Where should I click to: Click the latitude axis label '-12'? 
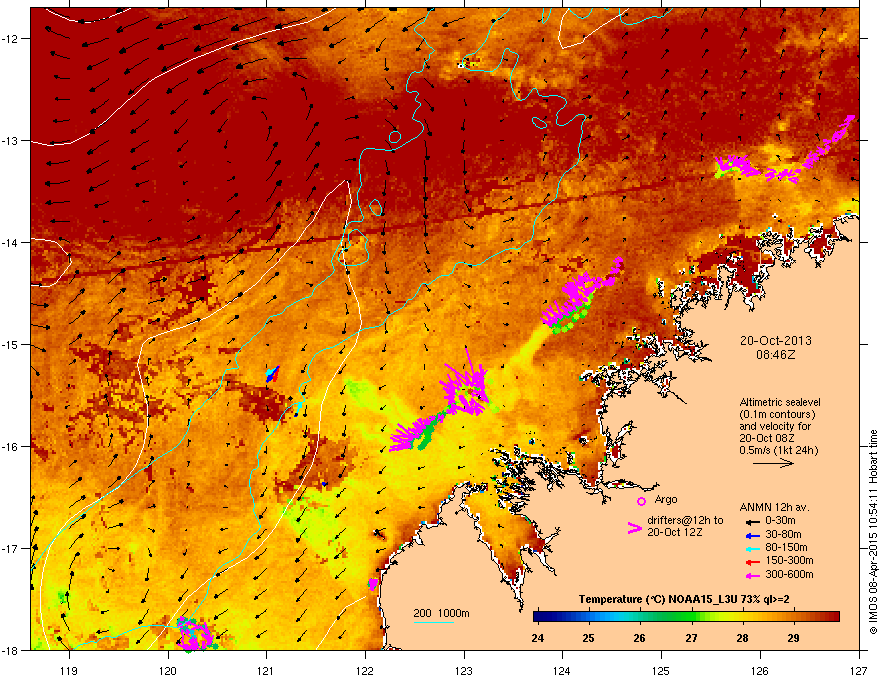[x=10, y=39]
